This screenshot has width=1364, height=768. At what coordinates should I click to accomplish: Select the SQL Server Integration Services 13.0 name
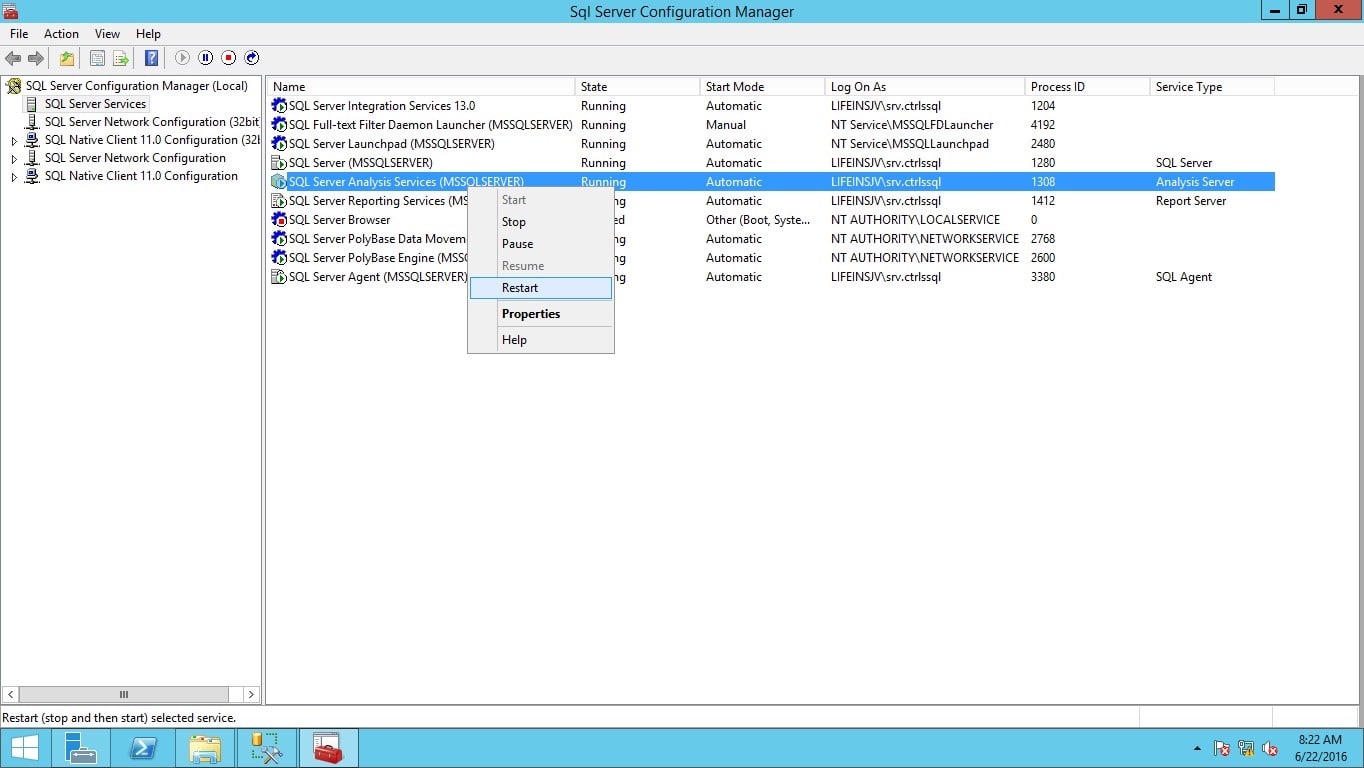pyautogui.click(x=381, y=106)
